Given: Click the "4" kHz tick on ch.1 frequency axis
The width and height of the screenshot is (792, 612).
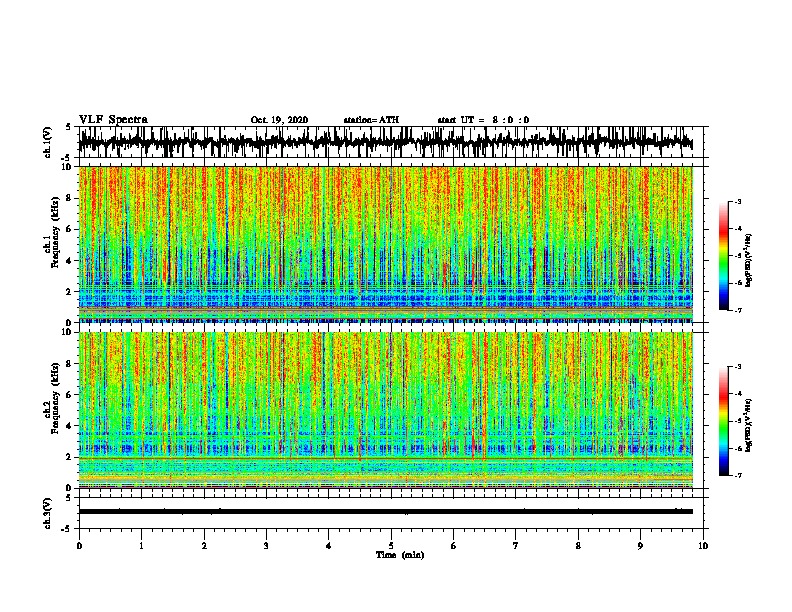Looking at the screenshot, I should [70, 261].
